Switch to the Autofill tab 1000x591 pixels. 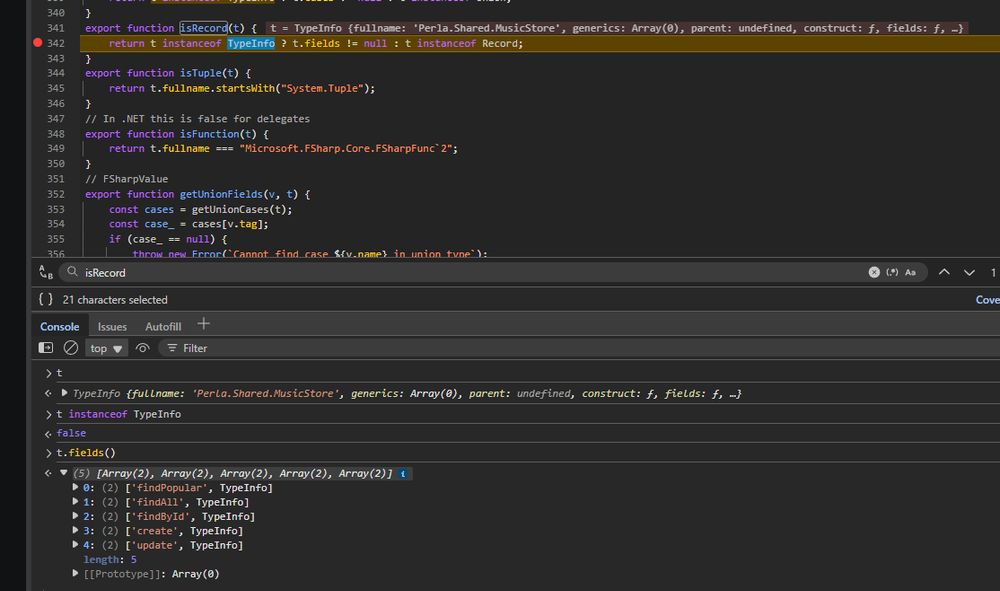point(163,326)
